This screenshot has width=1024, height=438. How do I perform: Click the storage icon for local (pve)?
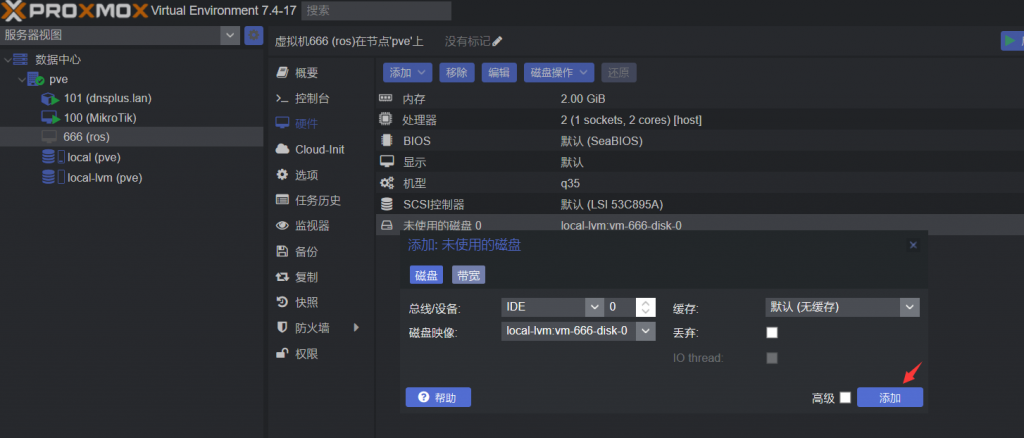click(x=52, y=157)
